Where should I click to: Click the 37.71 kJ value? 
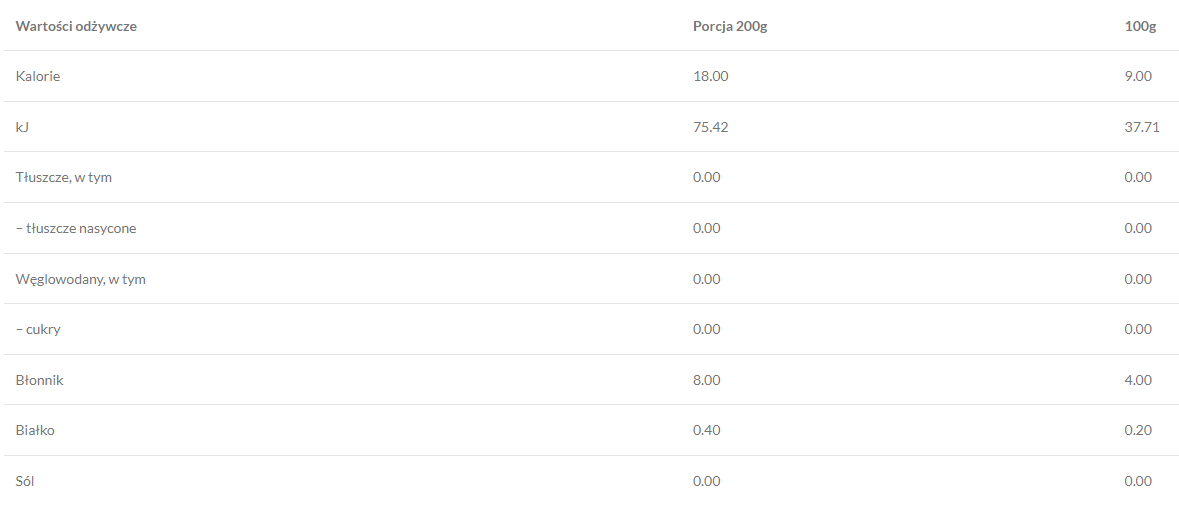point(1141,127)
